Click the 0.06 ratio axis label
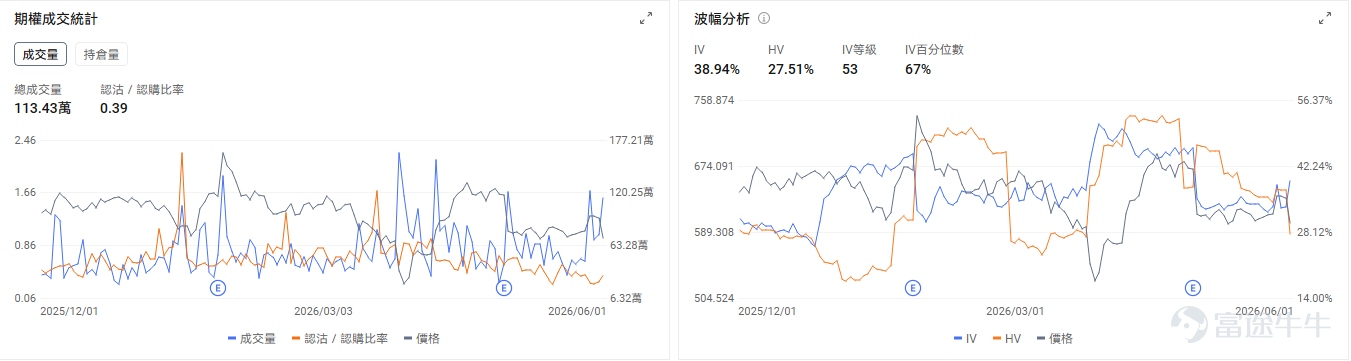This screenshot has width=1351, height=361. 25,298
